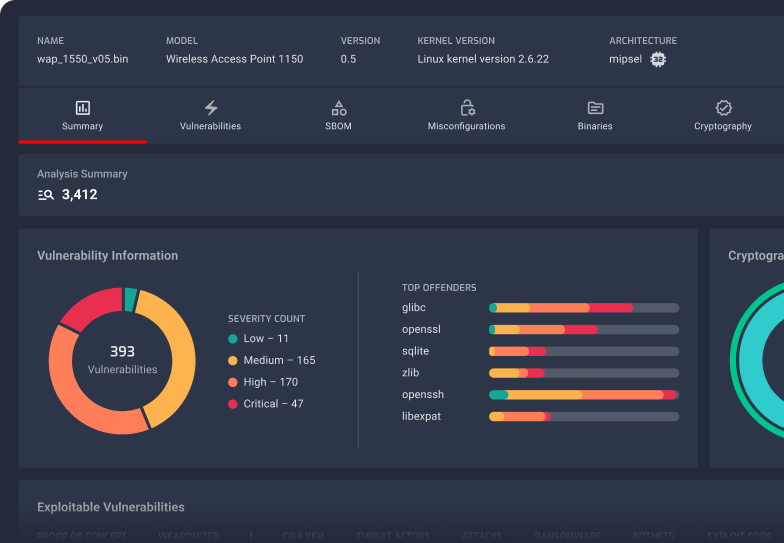
Task: Click the Analysis Summary label
Action: [x=82, y=174]
